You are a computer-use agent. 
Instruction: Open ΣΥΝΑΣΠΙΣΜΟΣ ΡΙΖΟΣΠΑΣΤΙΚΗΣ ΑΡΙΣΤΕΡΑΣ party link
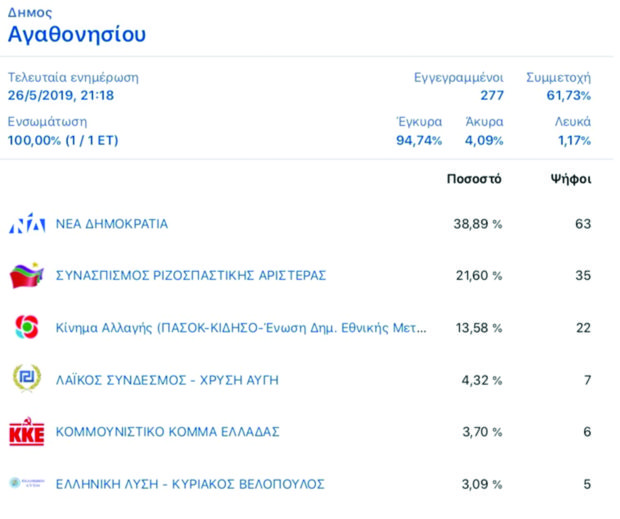tap(191, 276)
